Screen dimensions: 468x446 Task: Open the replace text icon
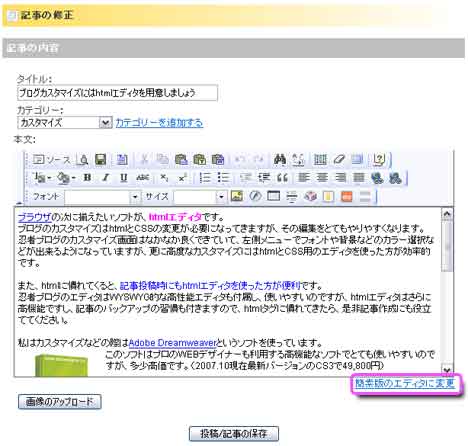(298, 160)
